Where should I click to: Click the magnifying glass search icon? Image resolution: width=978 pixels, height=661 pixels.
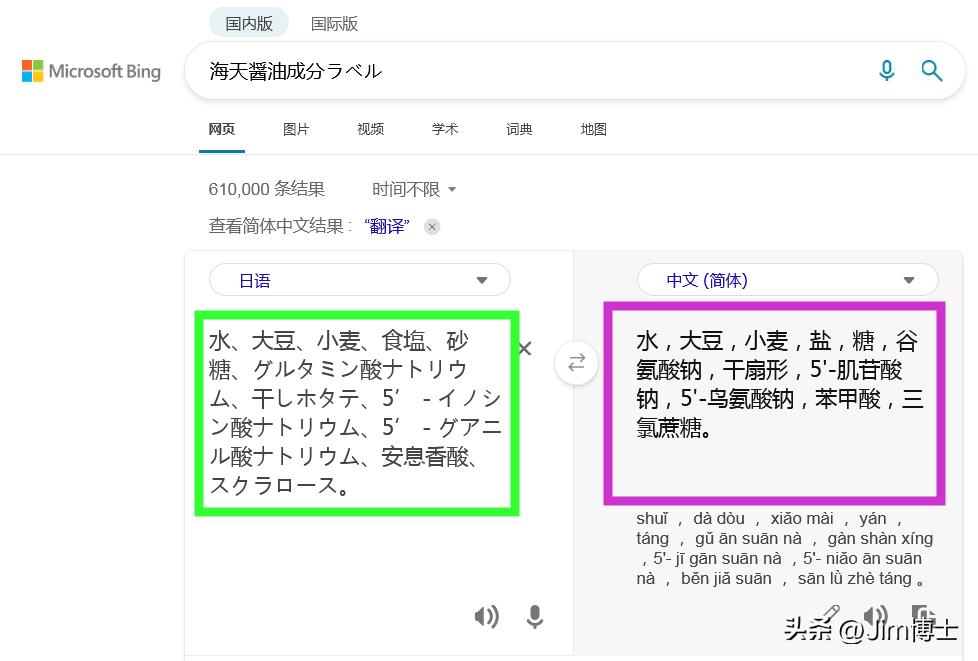click(x=932, y=70)
